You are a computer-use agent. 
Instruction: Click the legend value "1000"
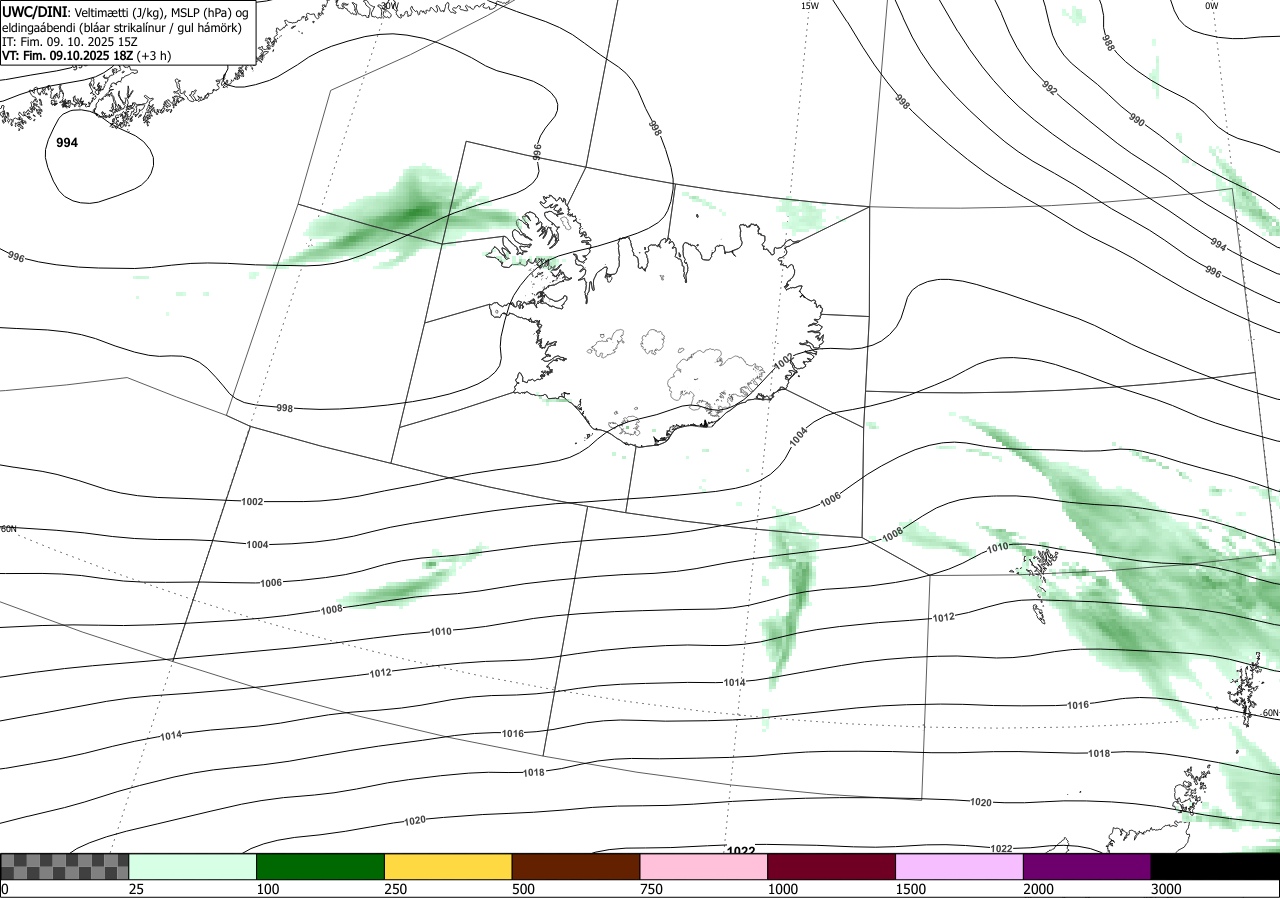click(x=784, y=889)
